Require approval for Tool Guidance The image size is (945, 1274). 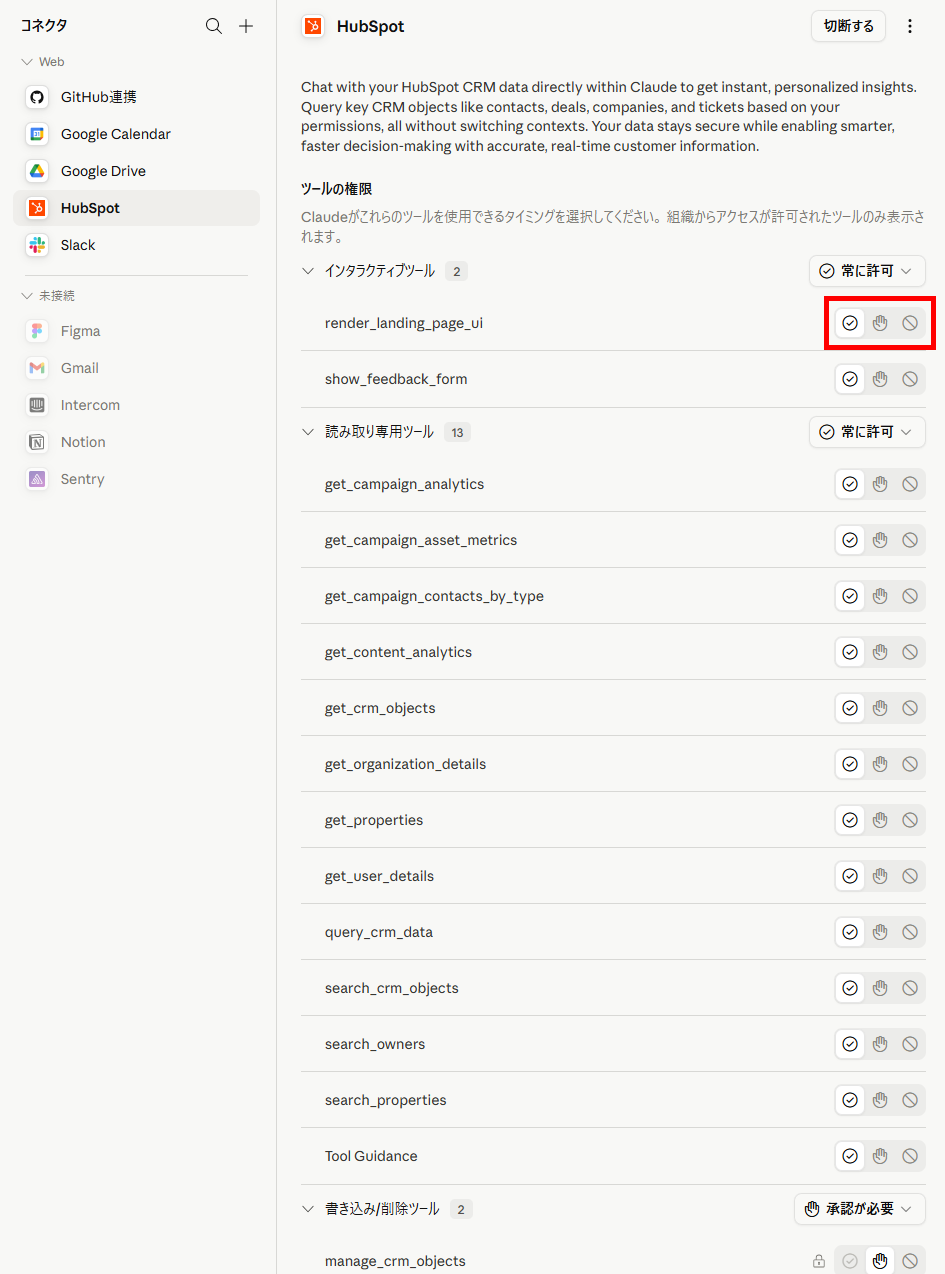880,1156
